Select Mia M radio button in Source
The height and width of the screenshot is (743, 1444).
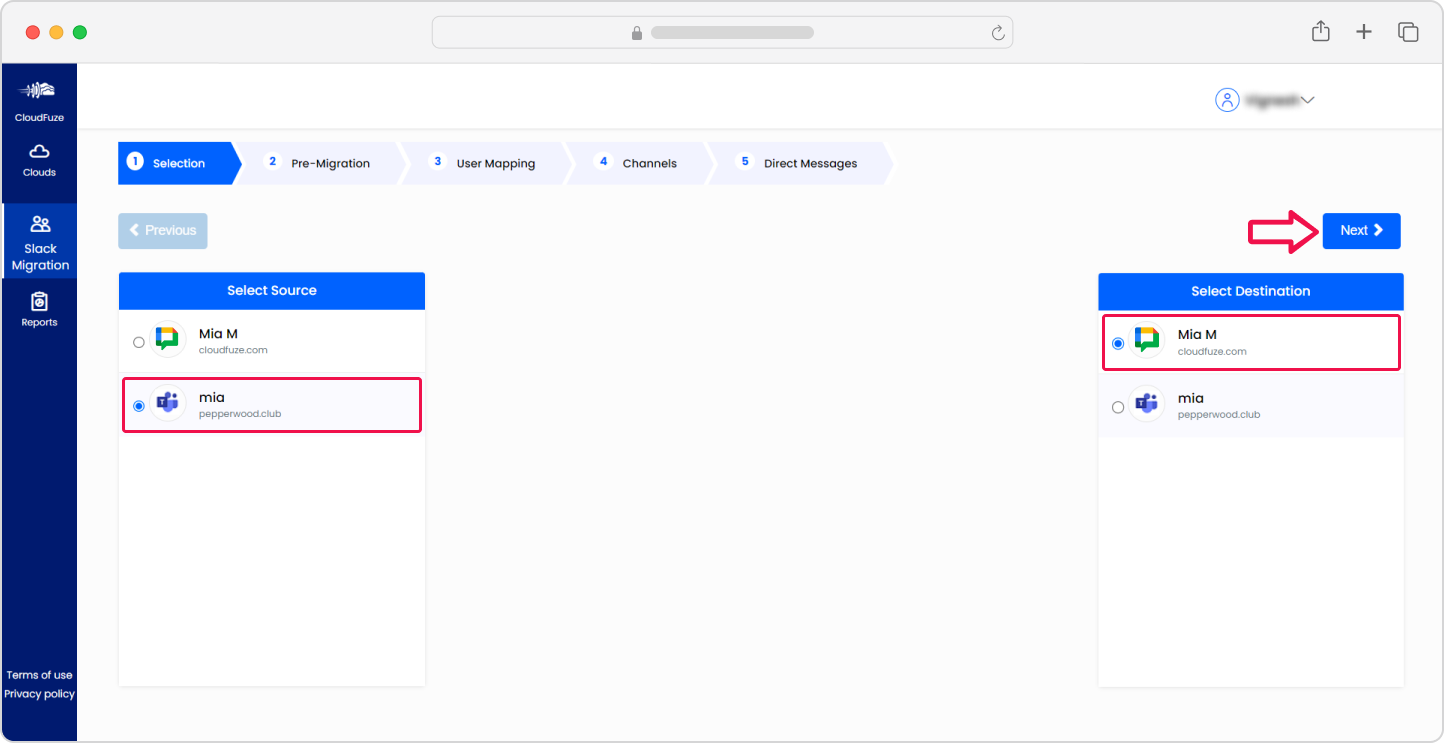(x=139, y=342)
